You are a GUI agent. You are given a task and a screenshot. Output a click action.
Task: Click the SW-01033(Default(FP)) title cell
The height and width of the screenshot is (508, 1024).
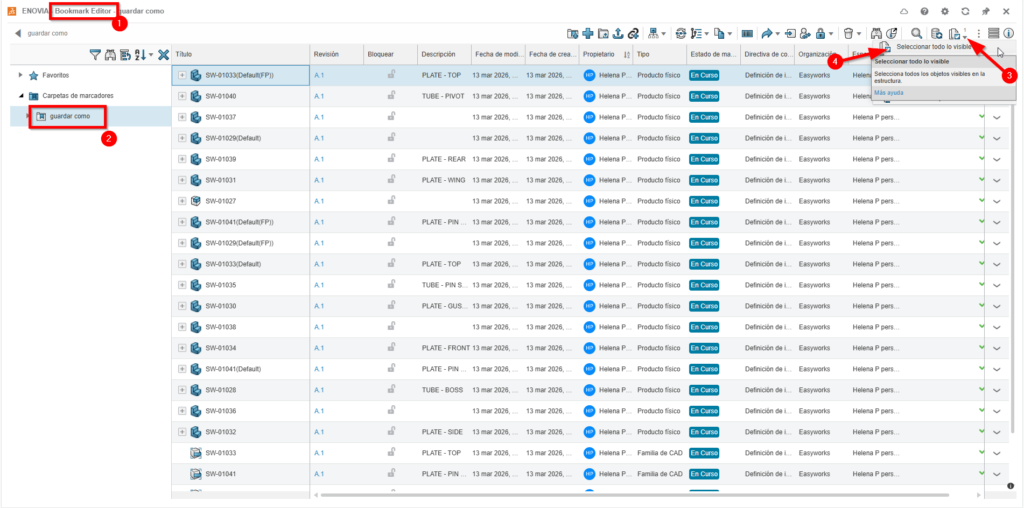[239, 75]
